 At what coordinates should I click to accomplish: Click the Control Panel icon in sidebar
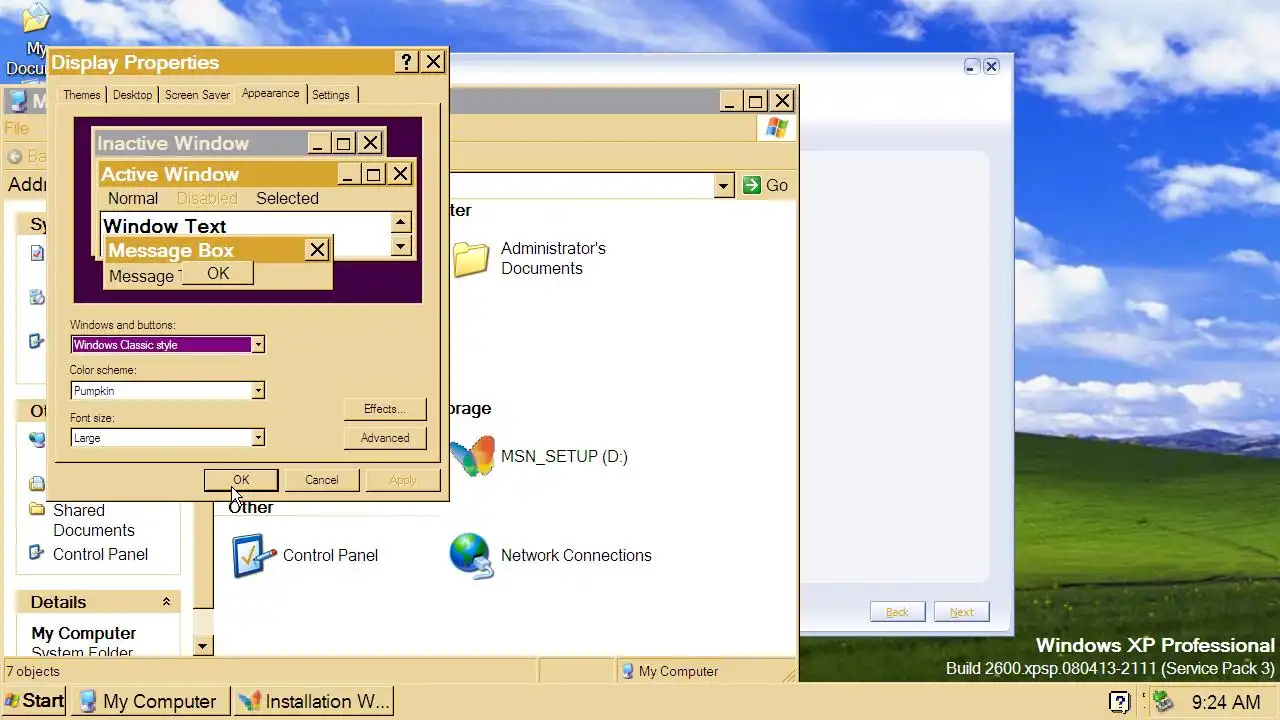(x=37, y=553)
